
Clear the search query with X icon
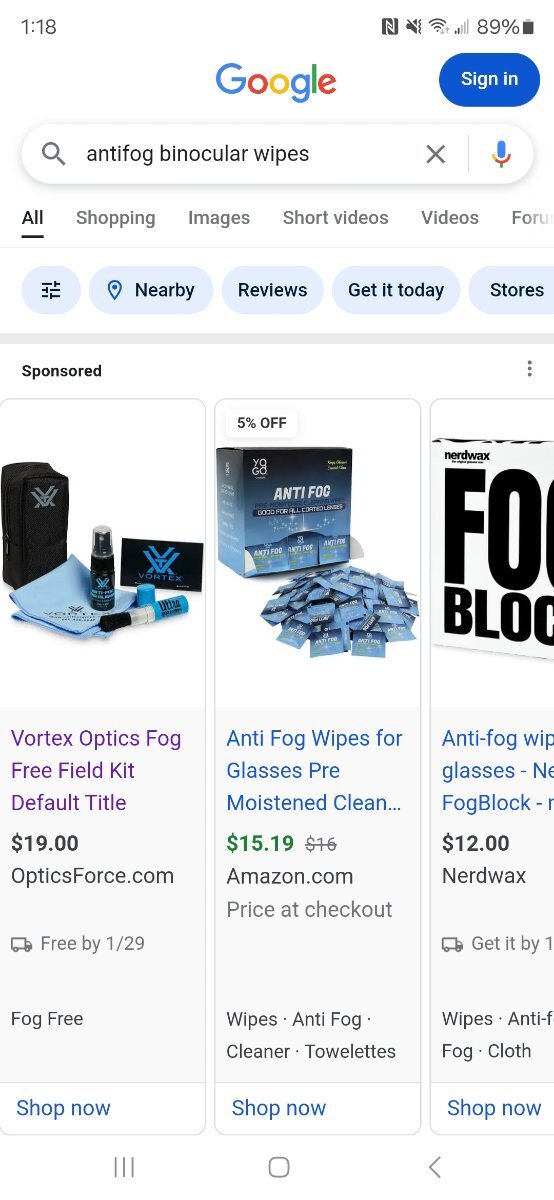pyautogui.click(x=435, y=154)
